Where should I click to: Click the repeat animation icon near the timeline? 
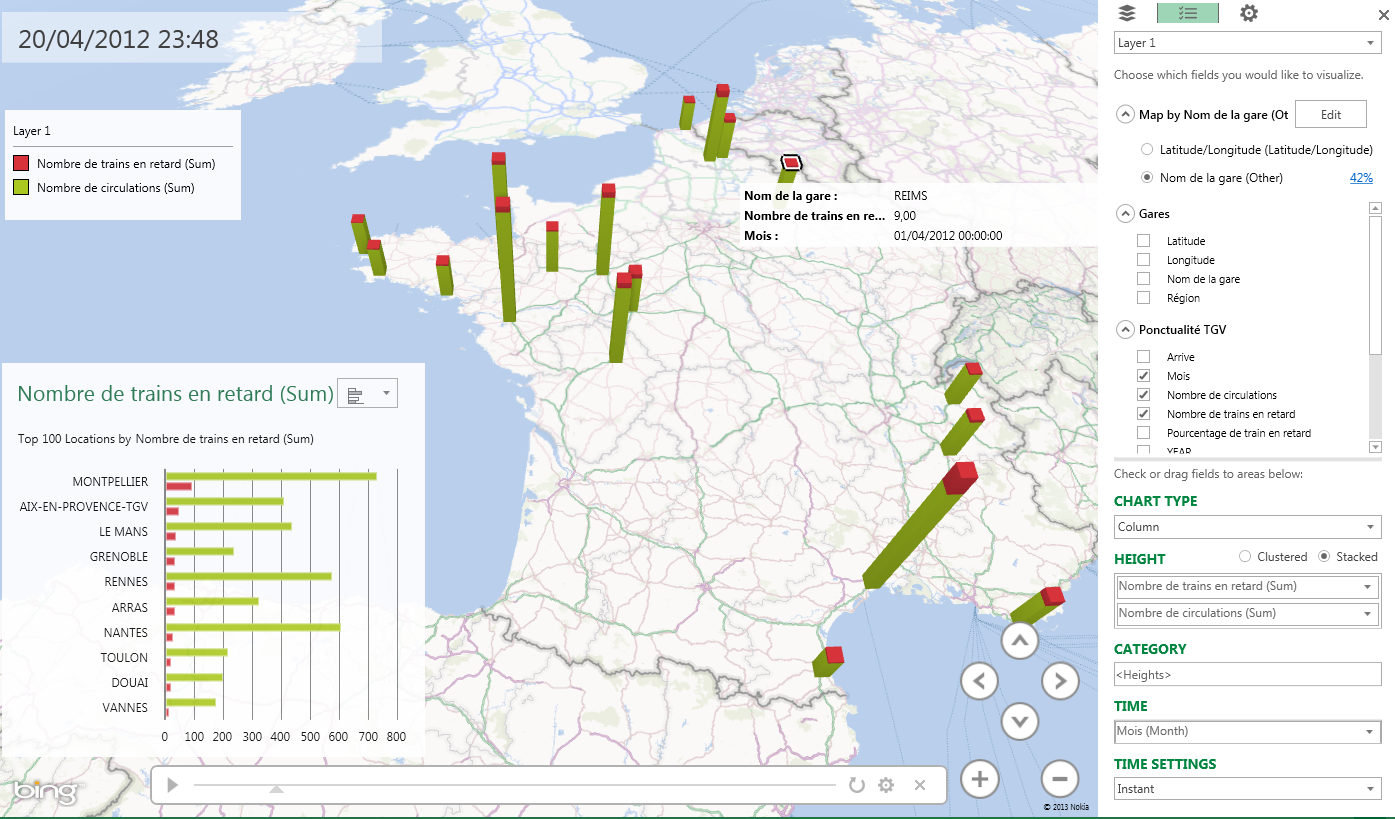(857, 785)
